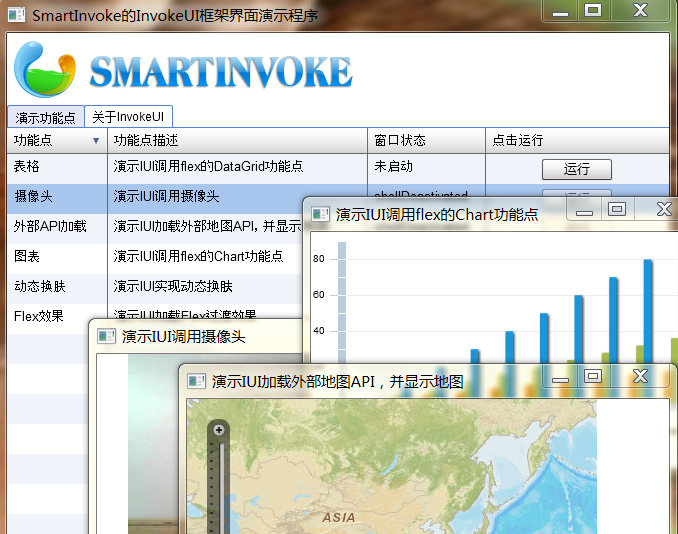Screen dimensions: 678x534
Task: Run the 表格 demo with 运行 button
Action: (x=577, y=169)
